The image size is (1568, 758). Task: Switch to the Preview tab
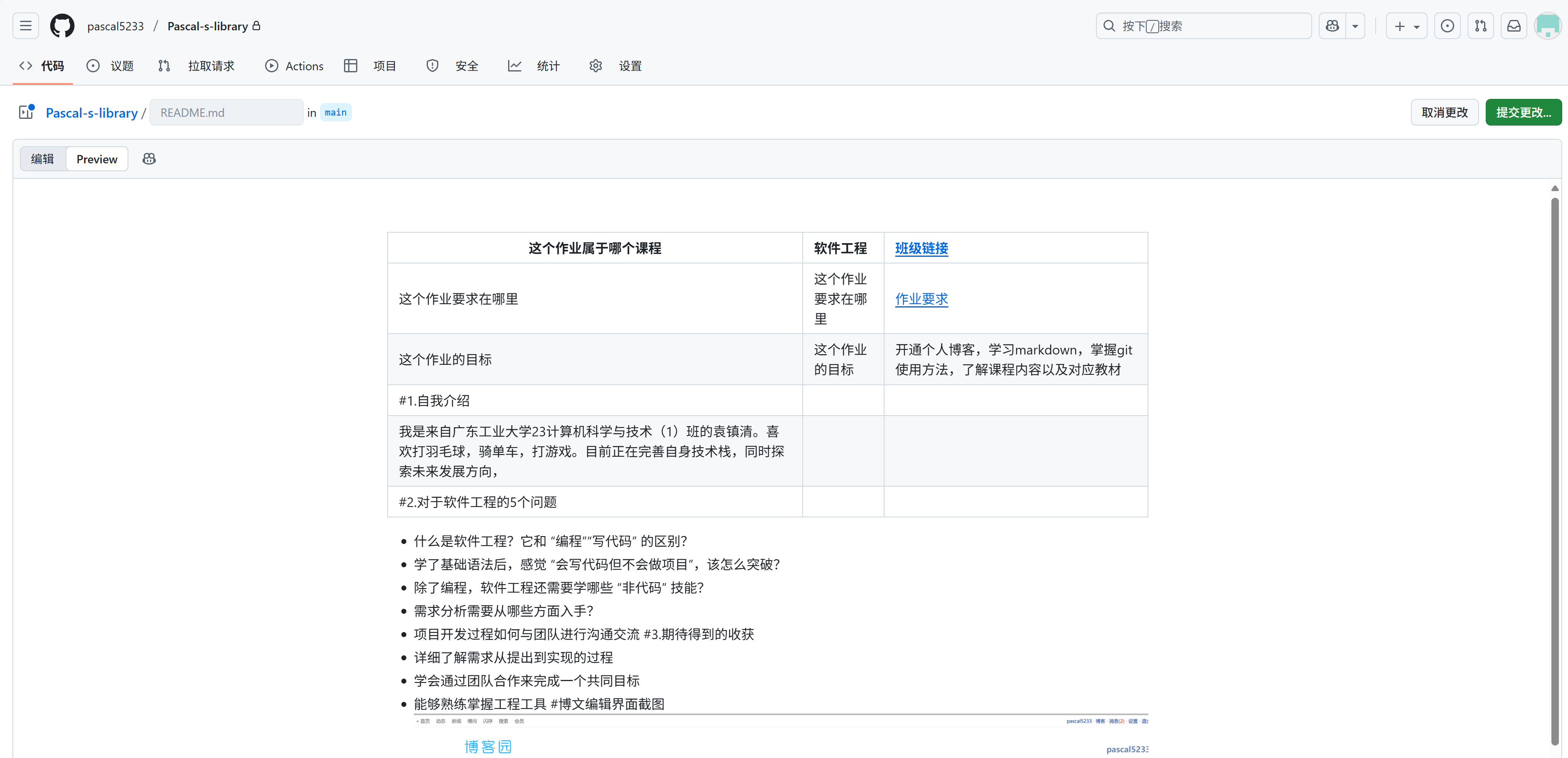click(97, 159)
